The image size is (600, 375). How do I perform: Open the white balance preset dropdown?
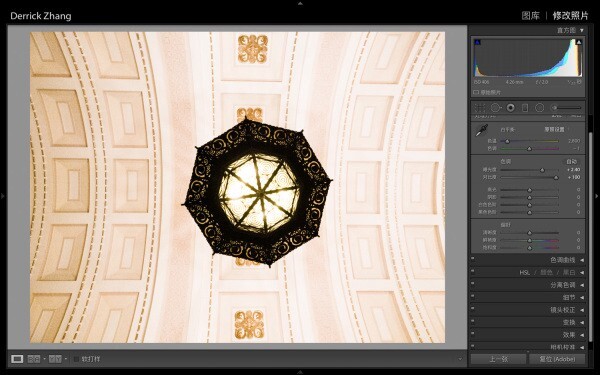pyautogui.click(x=555, y=130)
